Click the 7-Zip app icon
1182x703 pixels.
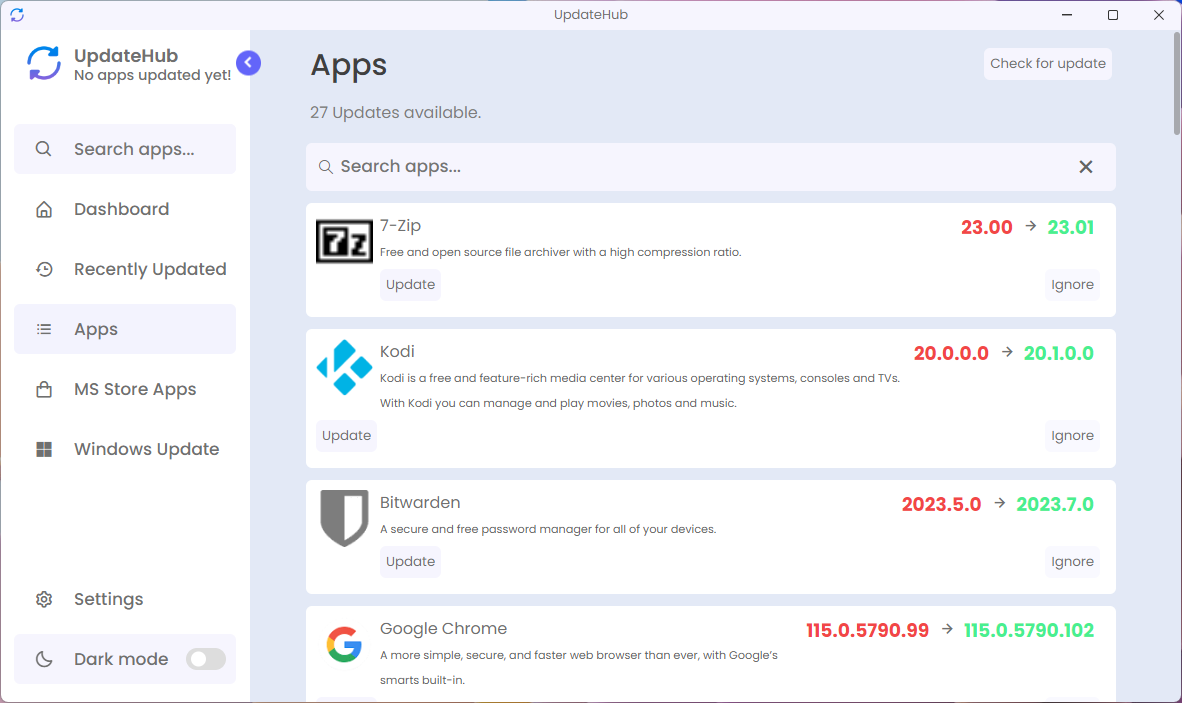click(x=344, y=241)
